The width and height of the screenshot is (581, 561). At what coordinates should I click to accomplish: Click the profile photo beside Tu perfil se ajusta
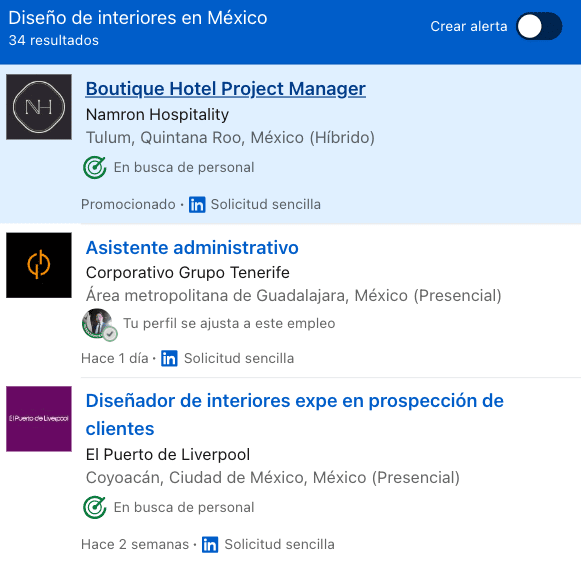[x=98, y=323]
